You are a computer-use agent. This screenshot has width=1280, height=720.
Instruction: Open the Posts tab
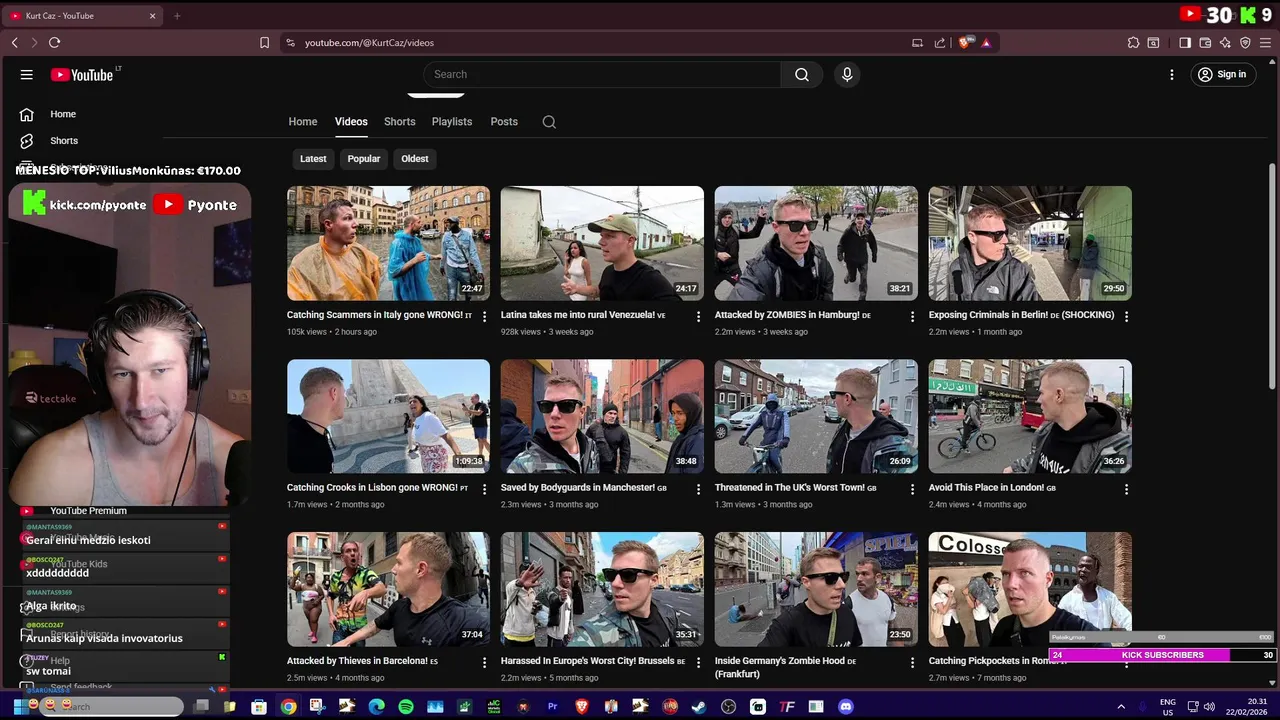coord(504,122)
